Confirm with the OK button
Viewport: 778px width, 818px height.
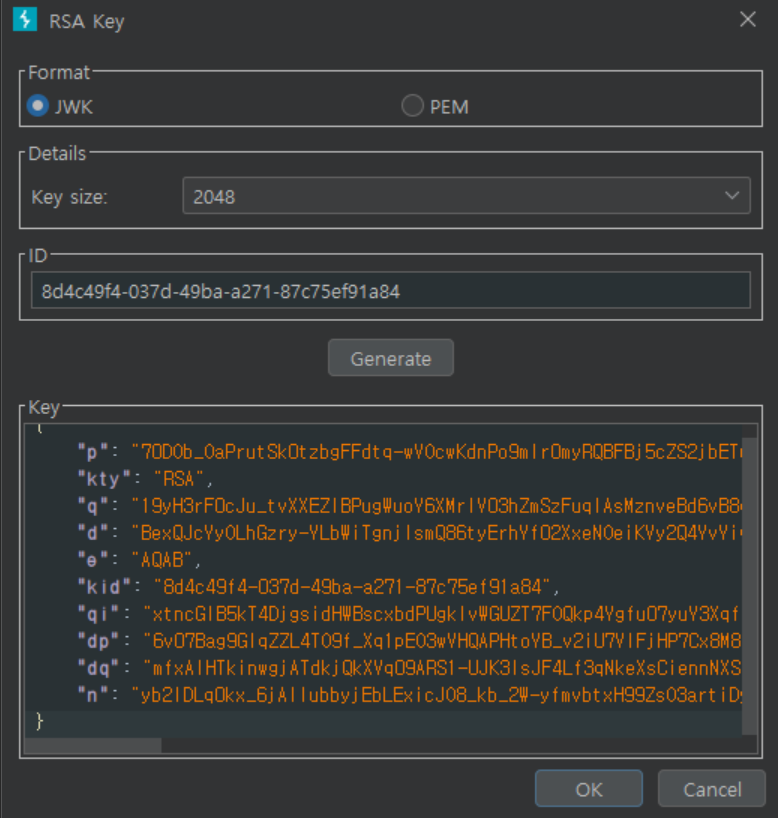coord(589,789)
